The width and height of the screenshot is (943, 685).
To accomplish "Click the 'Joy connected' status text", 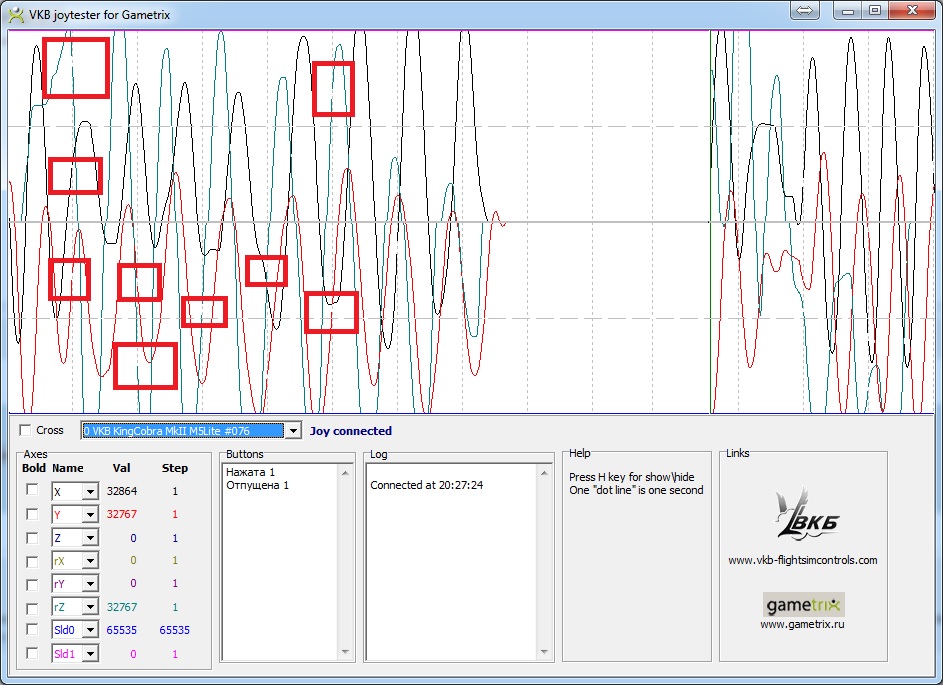I will pyautogui.click(x=351, y=431).
